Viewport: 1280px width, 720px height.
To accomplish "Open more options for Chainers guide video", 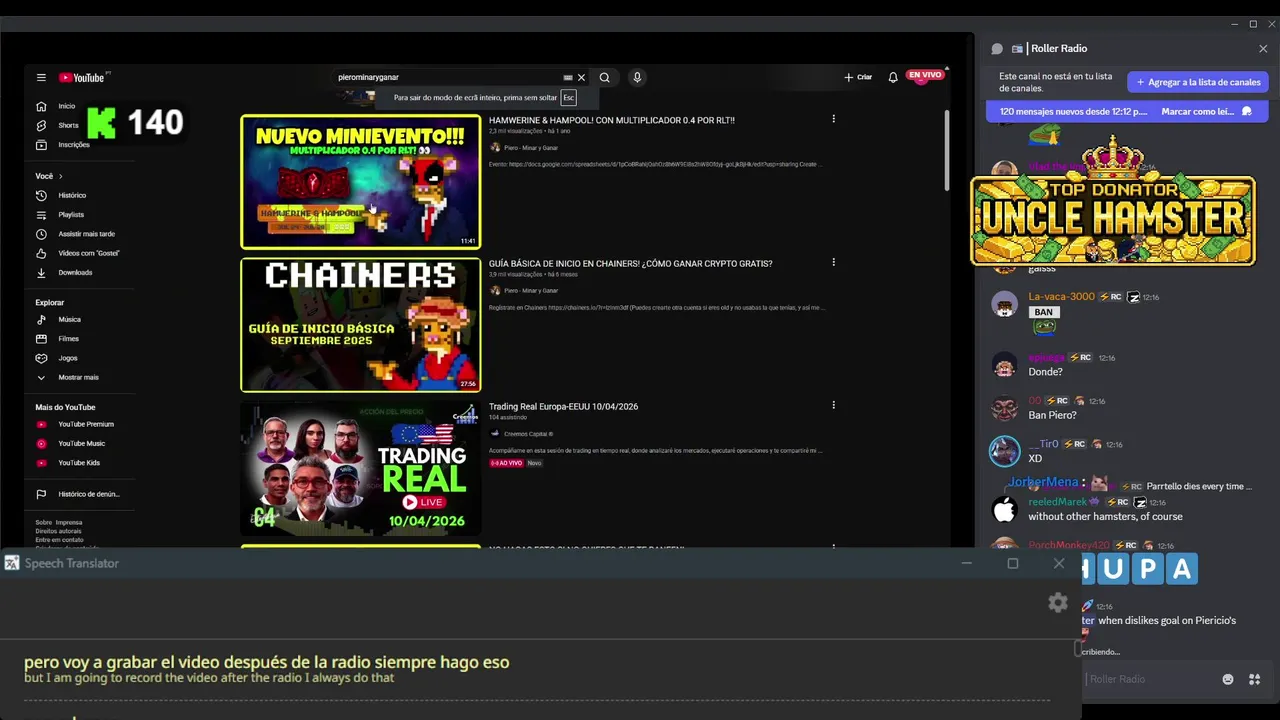I will point(833,262).
